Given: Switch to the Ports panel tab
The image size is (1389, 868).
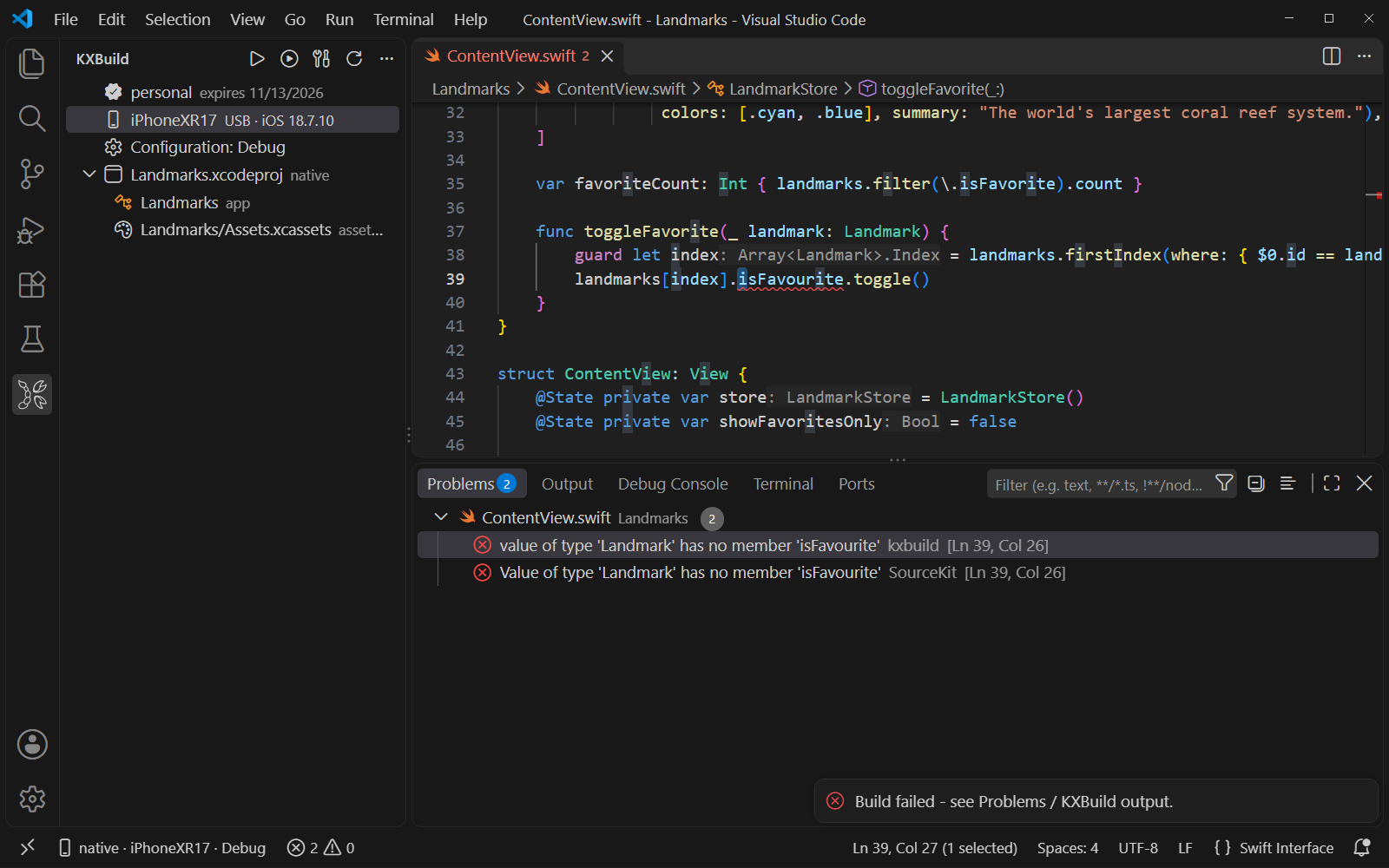Looking at the screenshot, I should (x=856, y=484).
